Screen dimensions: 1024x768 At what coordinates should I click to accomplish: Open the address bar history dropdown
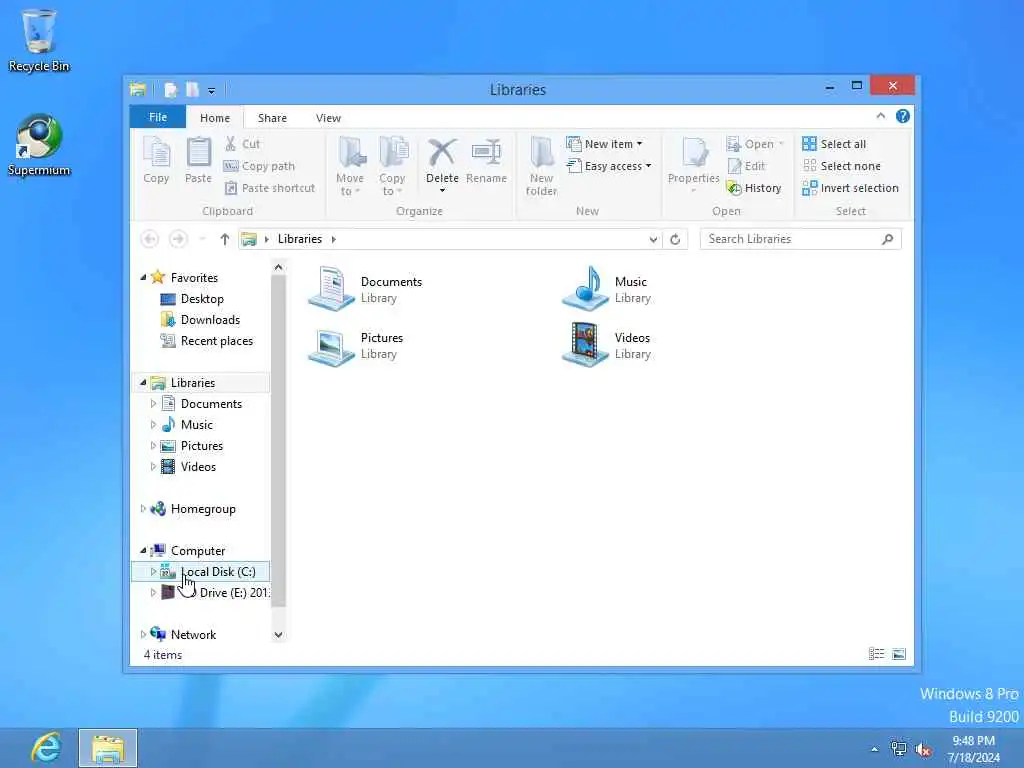click(x=653, y=239)
